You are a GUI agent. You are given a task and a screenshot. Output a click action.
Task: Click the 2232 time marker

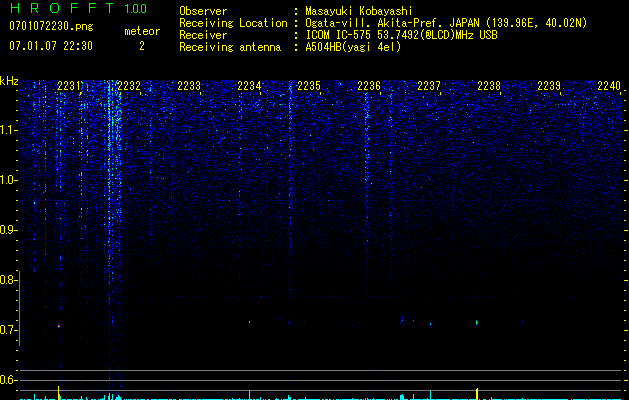129,86
